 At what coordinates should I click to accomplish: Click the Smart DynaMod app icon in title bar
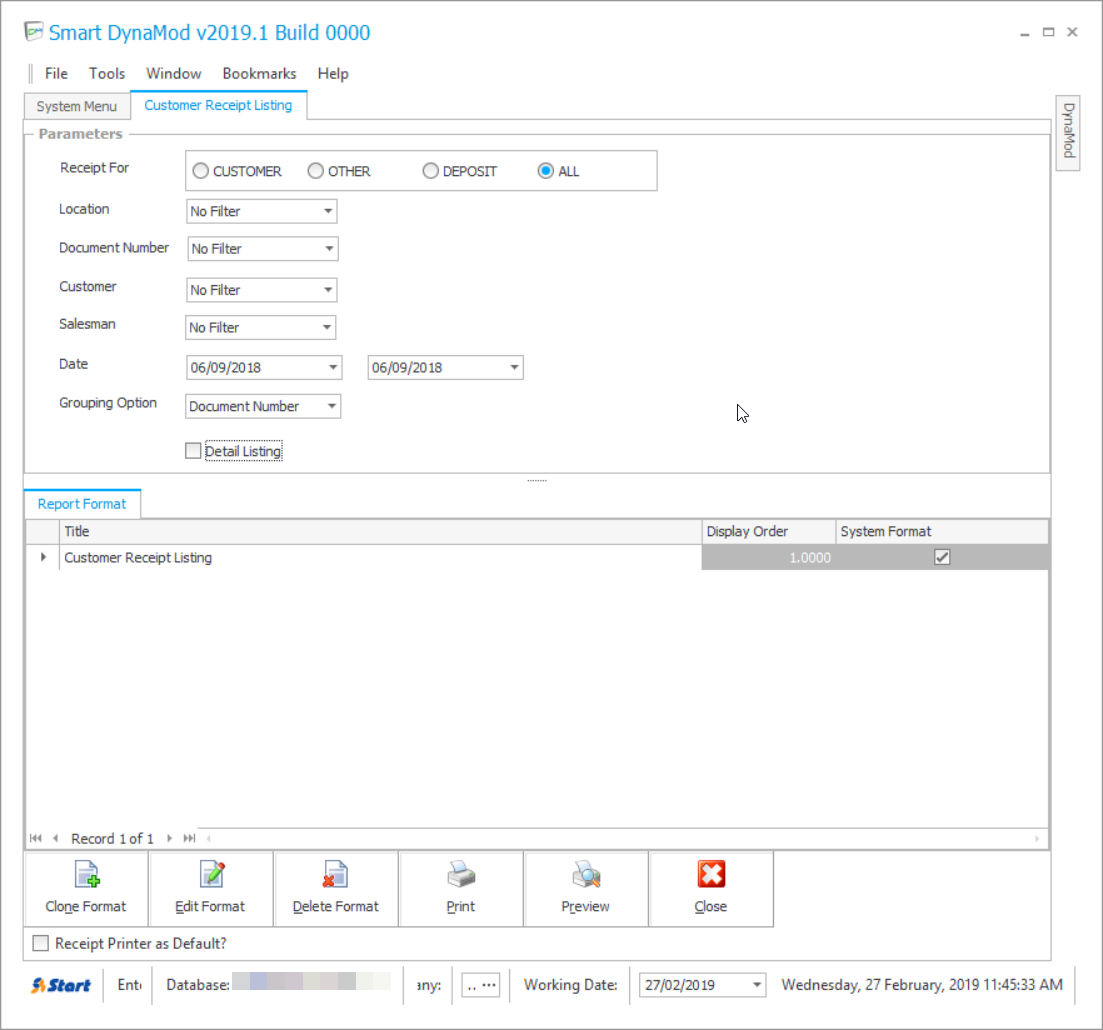[x=34, y=32]
